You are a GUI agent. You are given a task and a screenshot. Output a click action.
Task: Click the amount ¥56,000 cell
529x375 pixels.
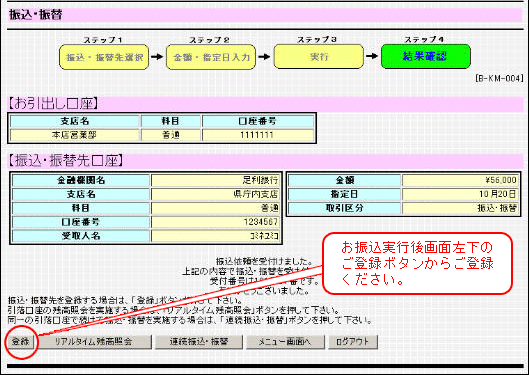pos(460,180)
